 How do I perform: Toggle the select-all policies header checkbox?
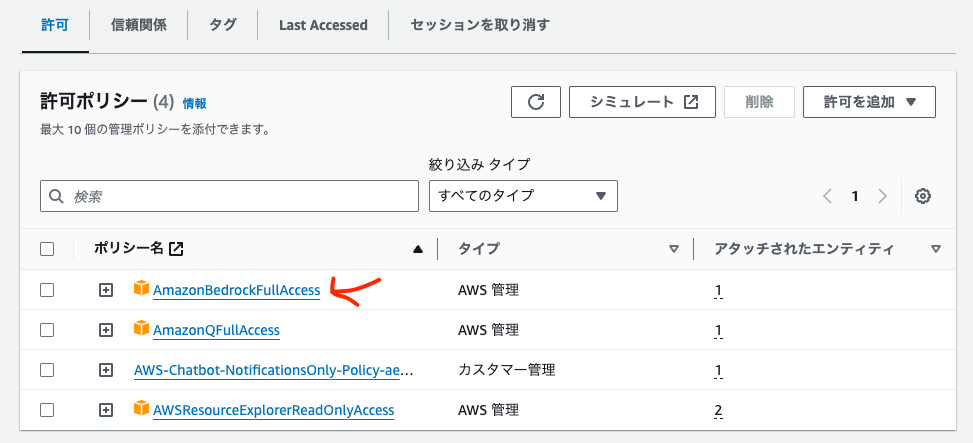pos(46,249)
